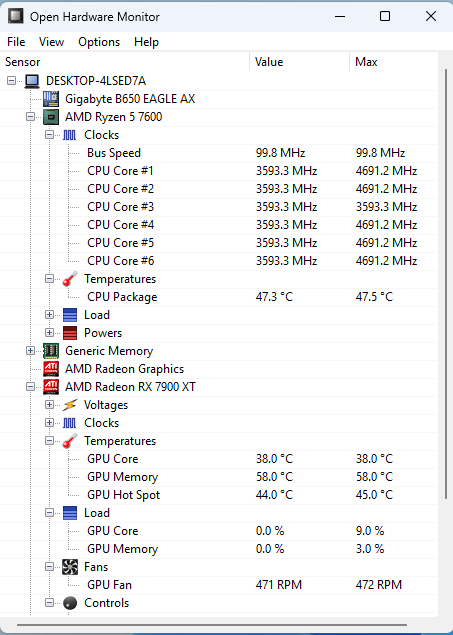Select the AMD Ryzen 5 7600 processor icon

[x=51, y=117]
